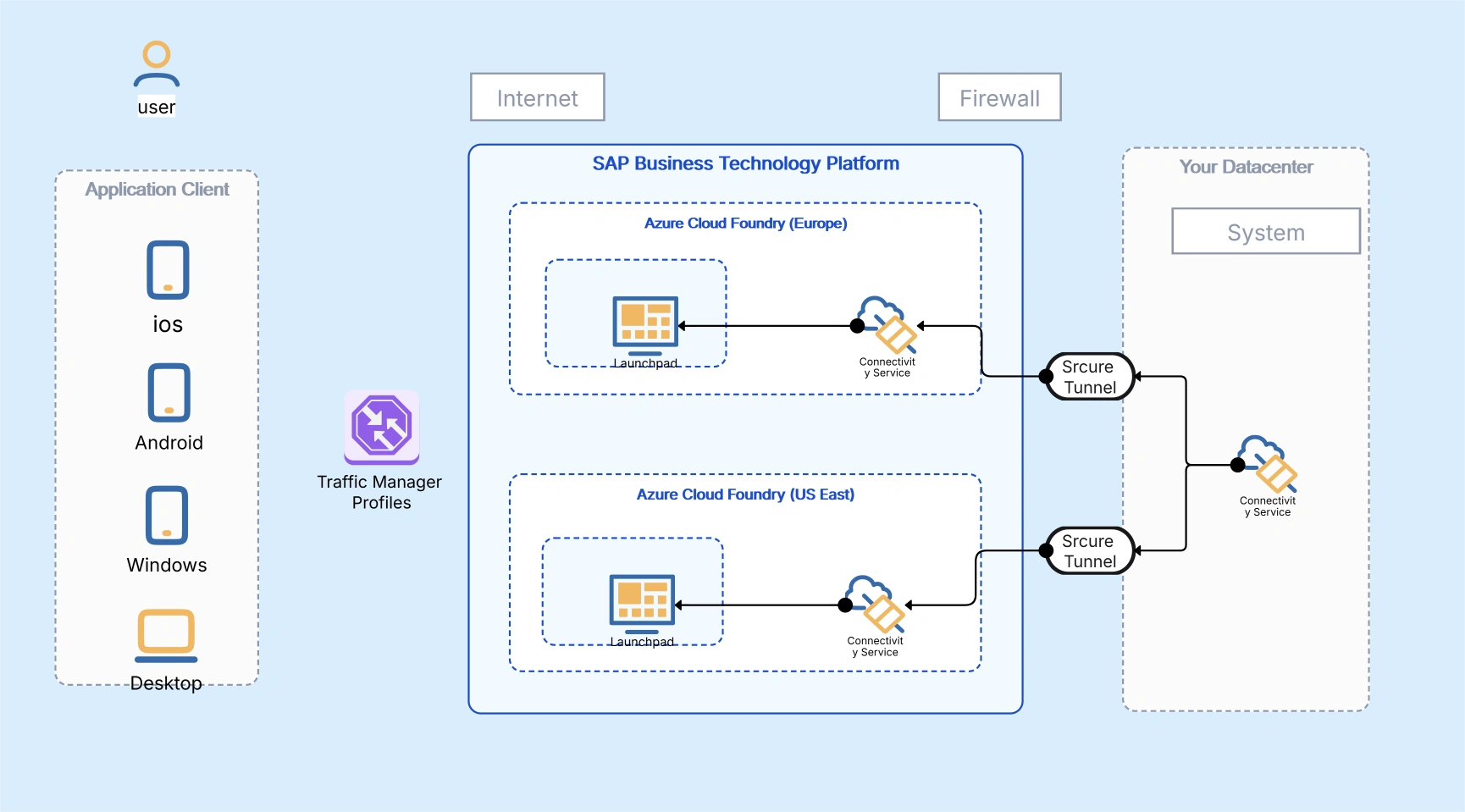
Task: Click the Internet label box
Action: coord(538,97)
